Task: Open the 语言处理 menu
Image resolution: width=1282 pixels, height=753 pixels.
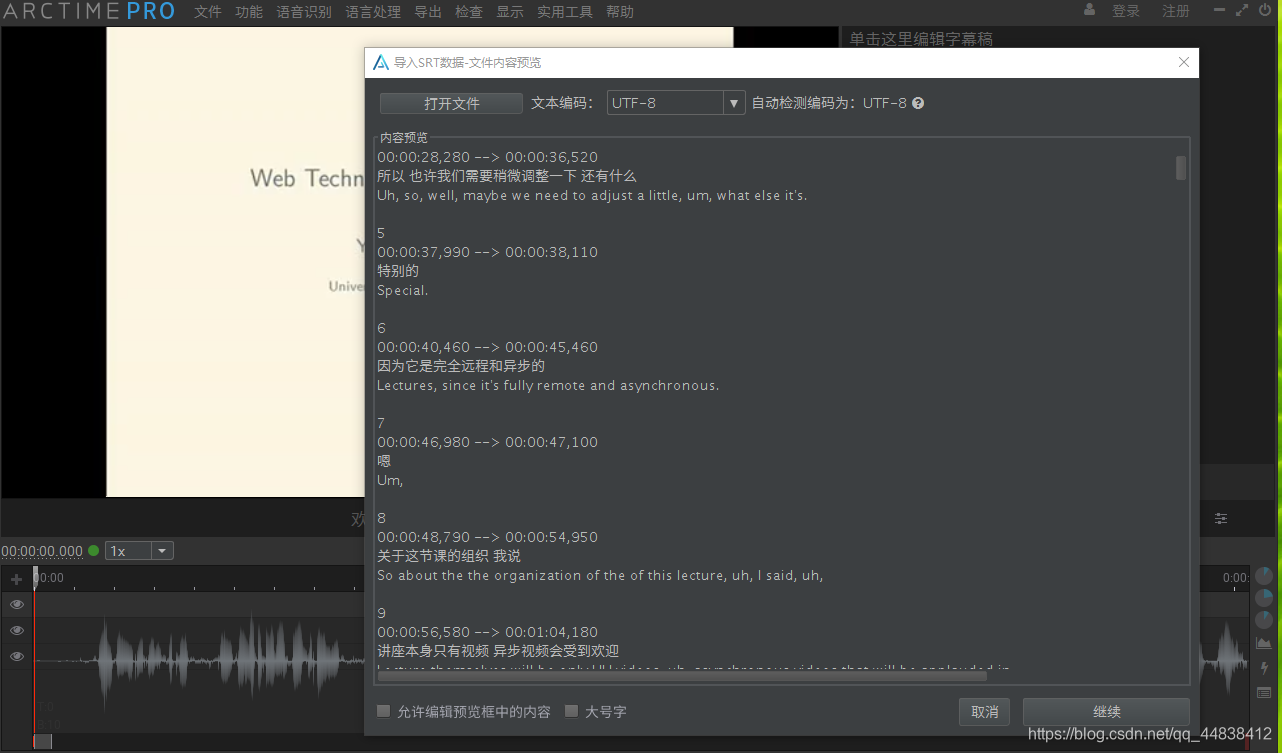Action: pos(373,12)
